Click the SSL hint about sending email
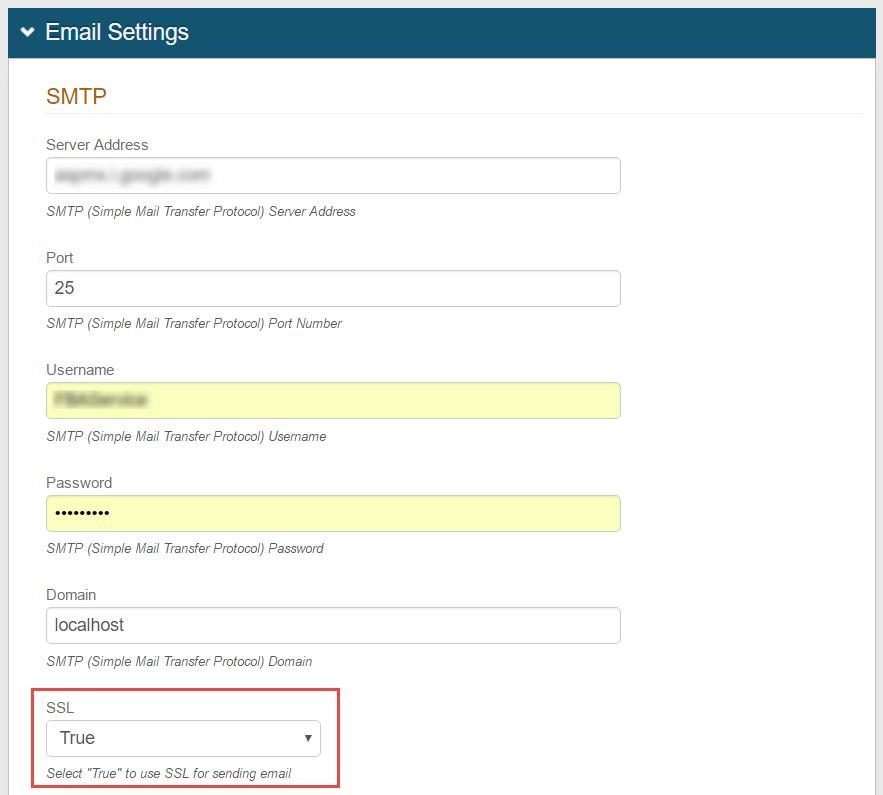 (176, 774)
